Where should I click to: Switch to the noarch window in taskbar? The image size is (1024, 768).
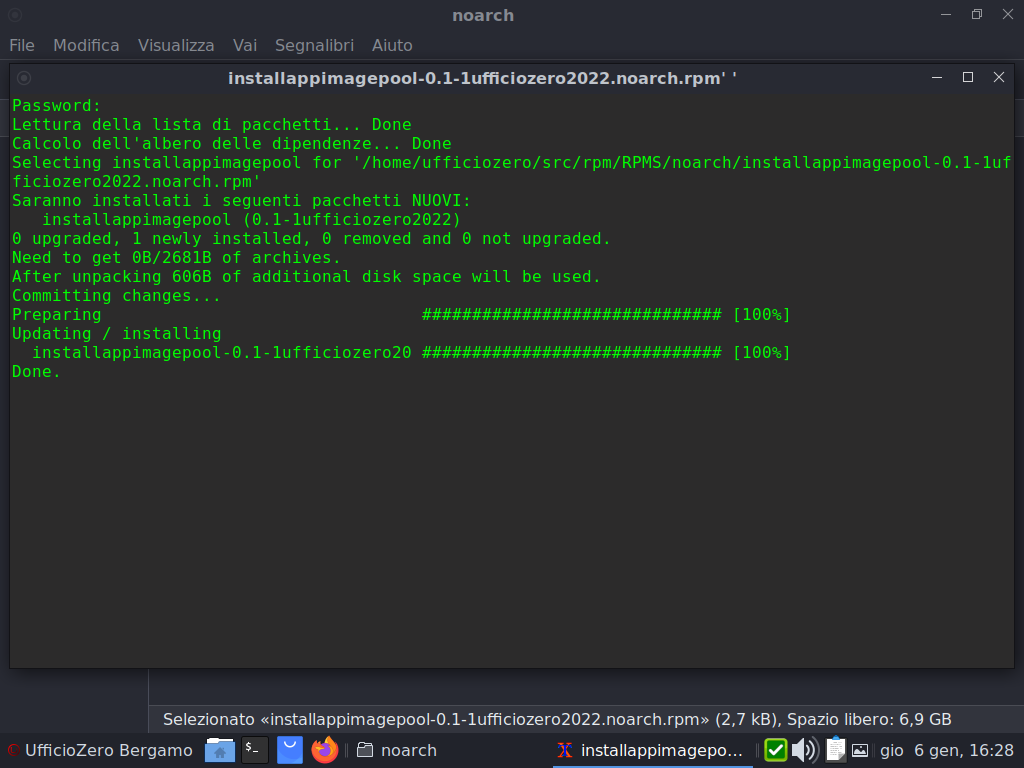[398, 750]
